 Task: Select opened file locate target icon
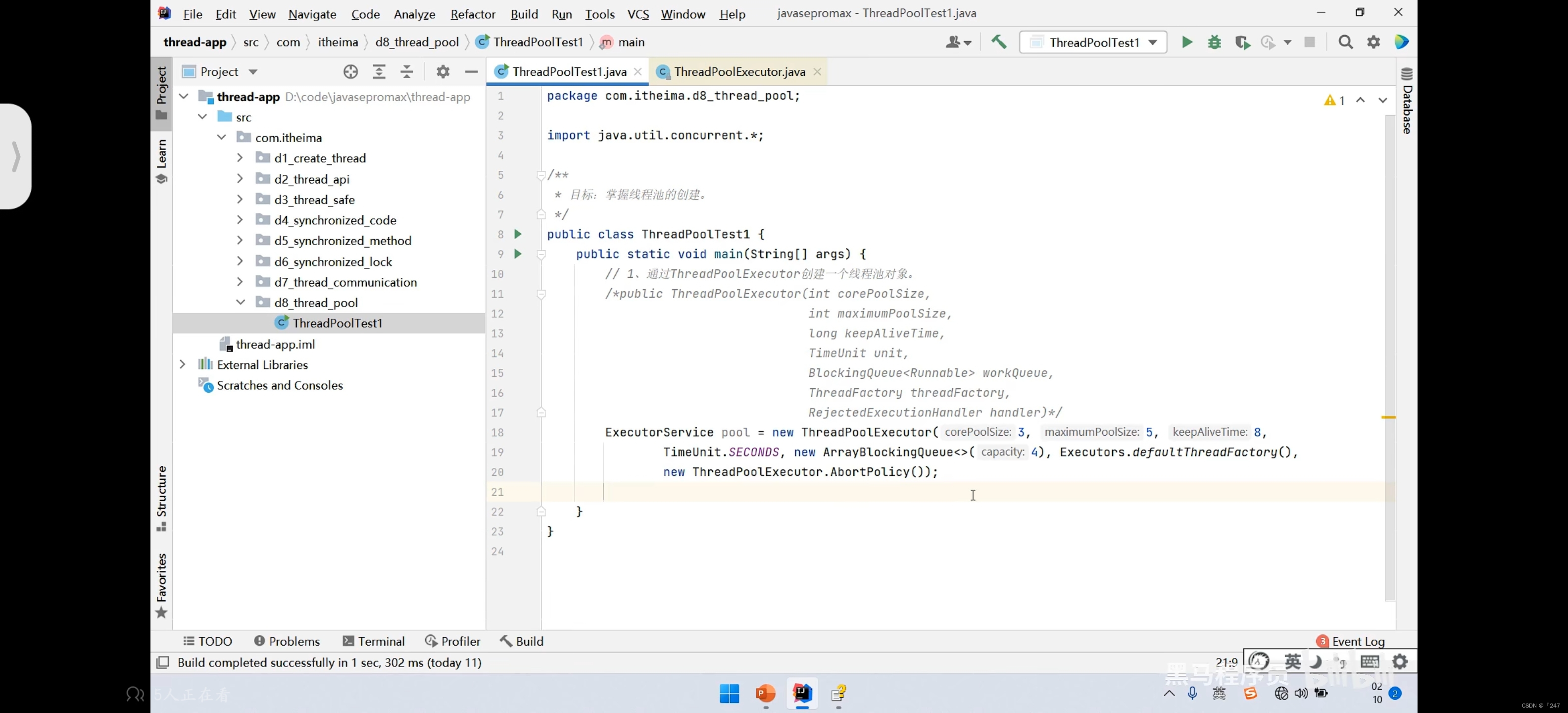pos(350,72)
